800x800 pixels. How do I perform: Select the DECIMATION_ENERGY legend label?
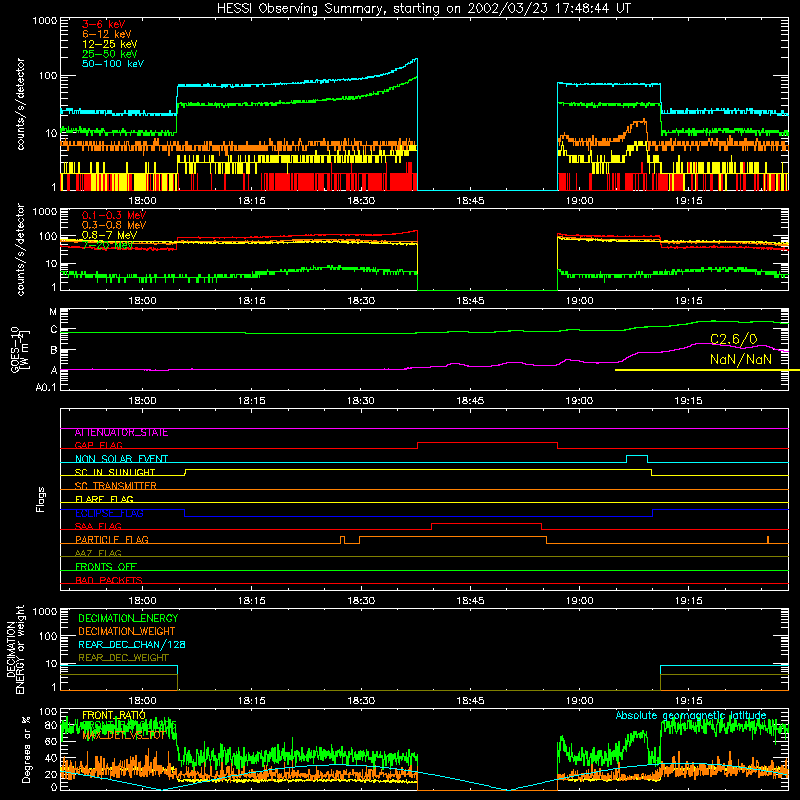pyautogui.click(x=128, y=618)
